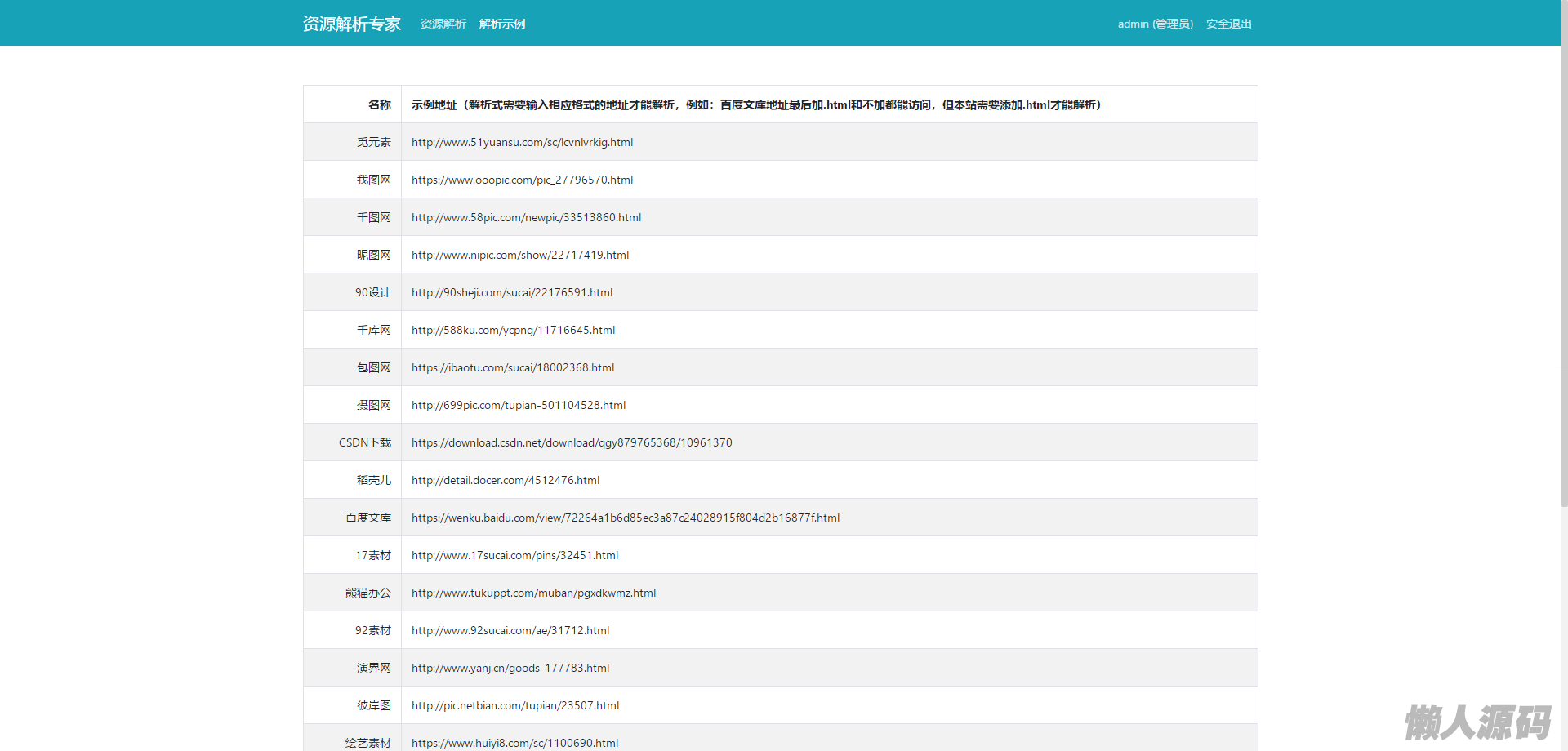Click the 觅元素 name cell
This screenshot has width=1568, height=751.
point(353,142)
